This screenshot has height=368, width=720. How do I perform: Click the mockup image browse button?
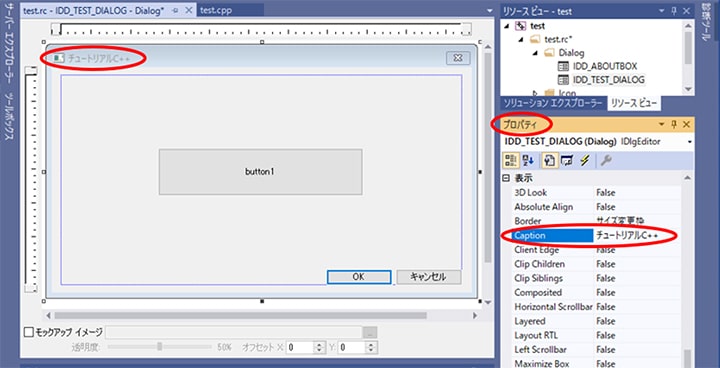pos(370,332)
